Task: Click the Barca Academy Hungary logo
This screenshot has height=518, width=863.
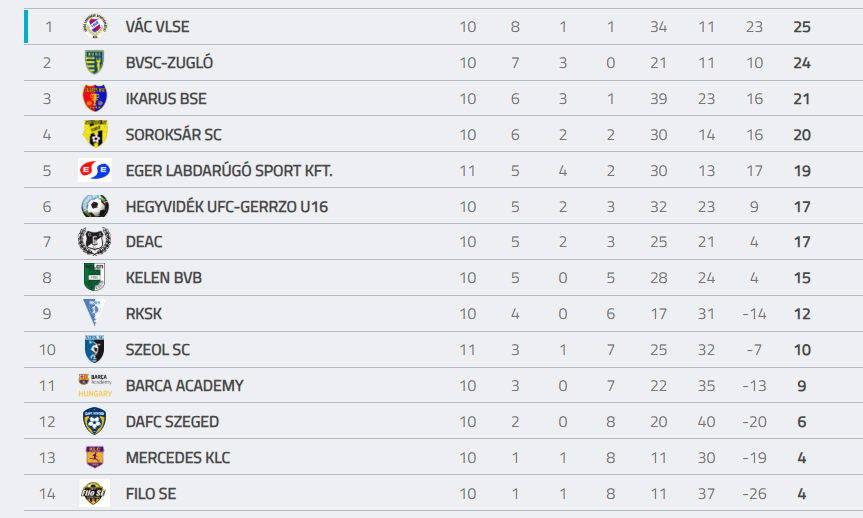Action: (94, 386)
